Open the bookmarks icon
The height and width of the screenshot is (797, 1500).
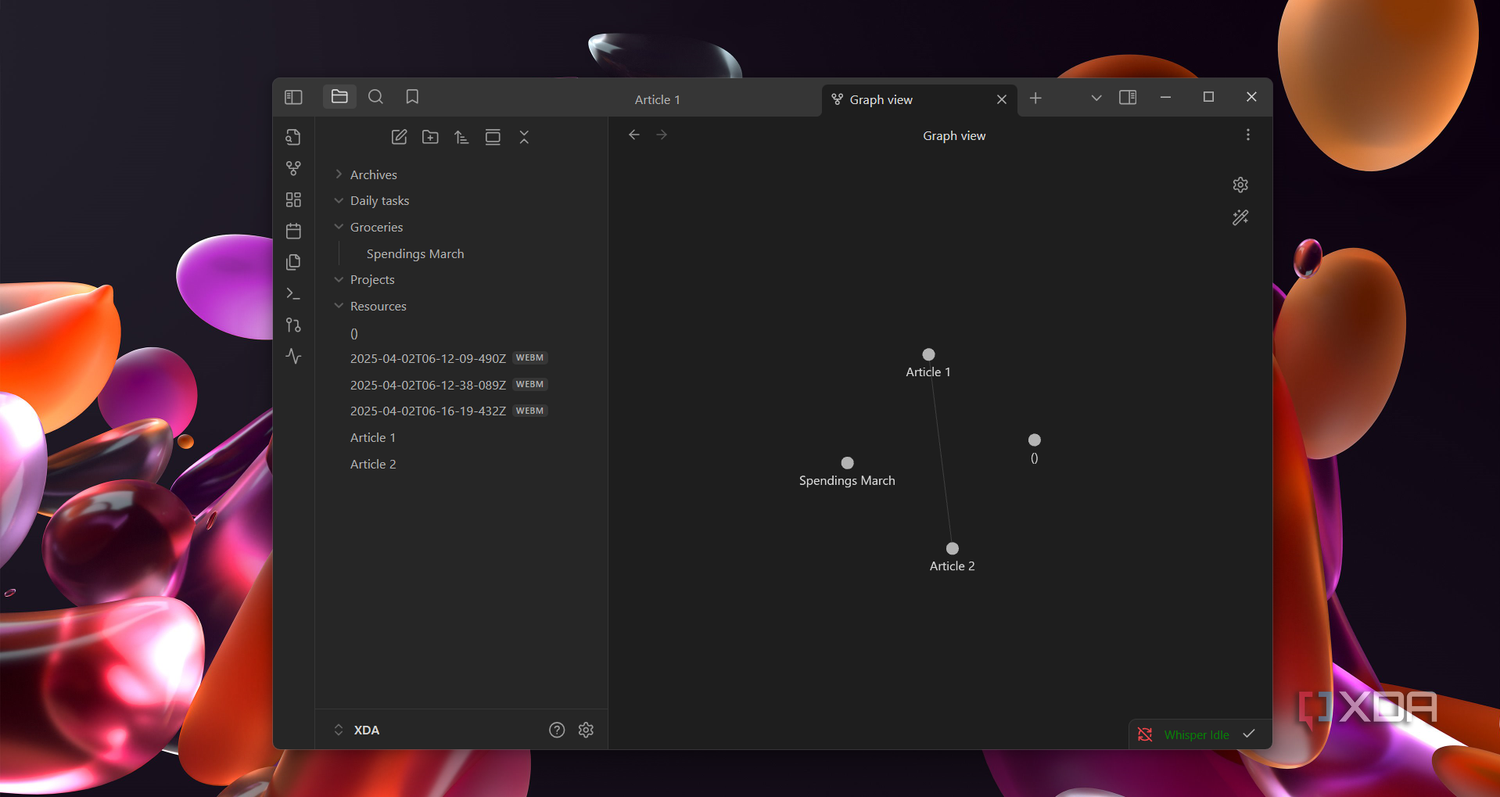tap(412, 97)
